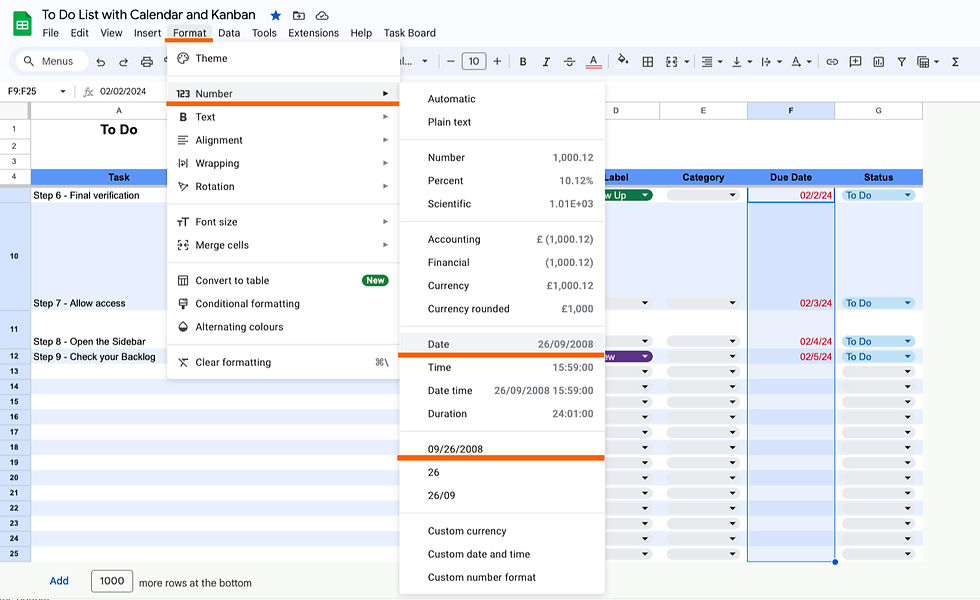Screen dimensions: 980x600
Task: Apply the Date format 26/09/2008
Action: pos(502,344)
